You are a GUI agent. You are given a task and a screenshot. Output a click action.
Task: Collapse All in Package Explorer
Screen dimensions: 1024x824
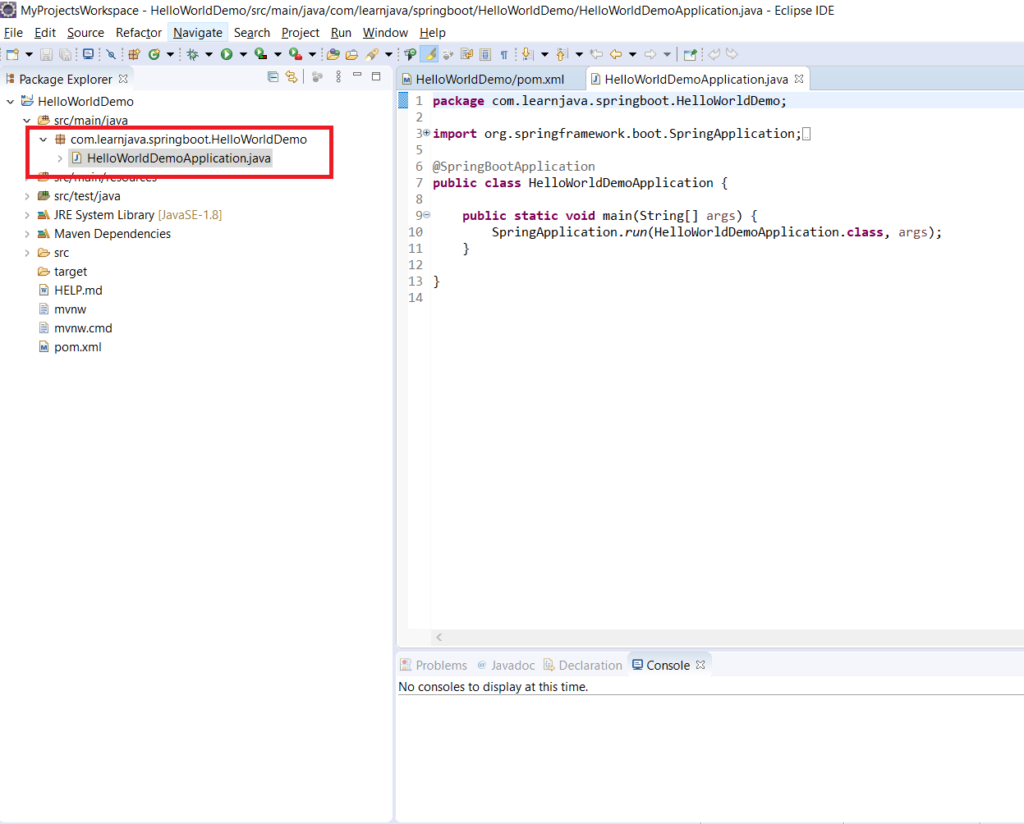[273, 78]
